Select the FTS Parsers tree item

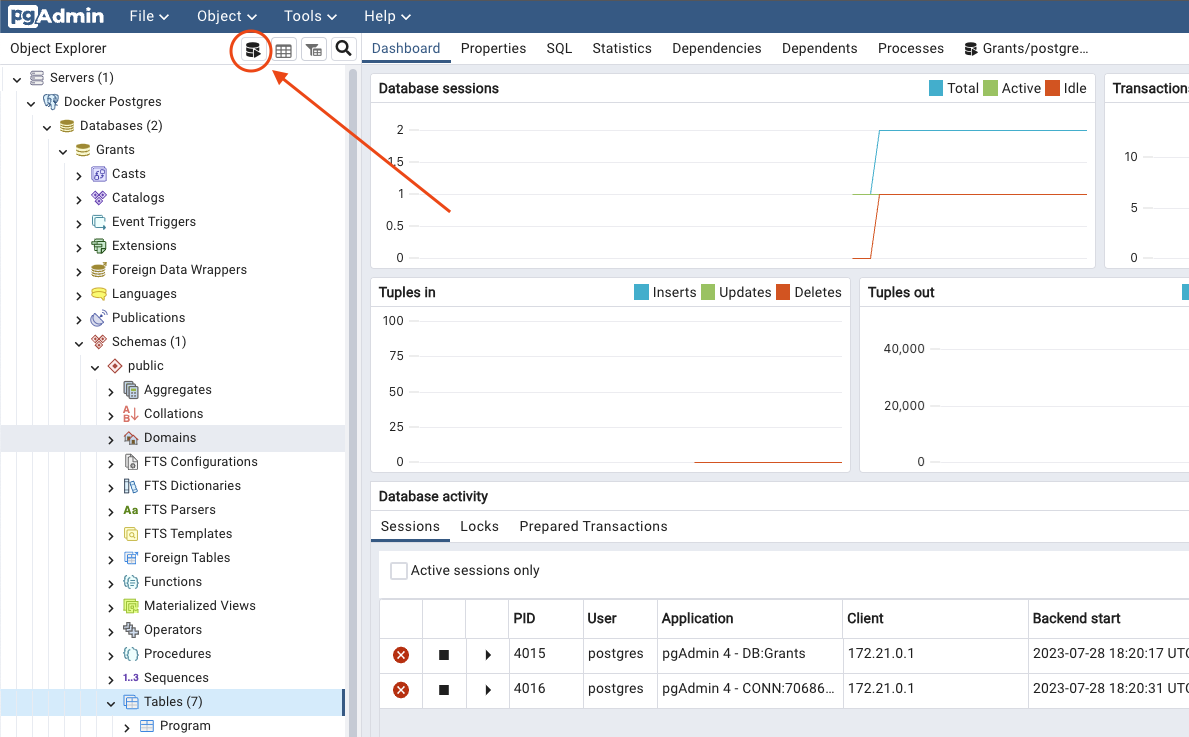coord(180,510)
